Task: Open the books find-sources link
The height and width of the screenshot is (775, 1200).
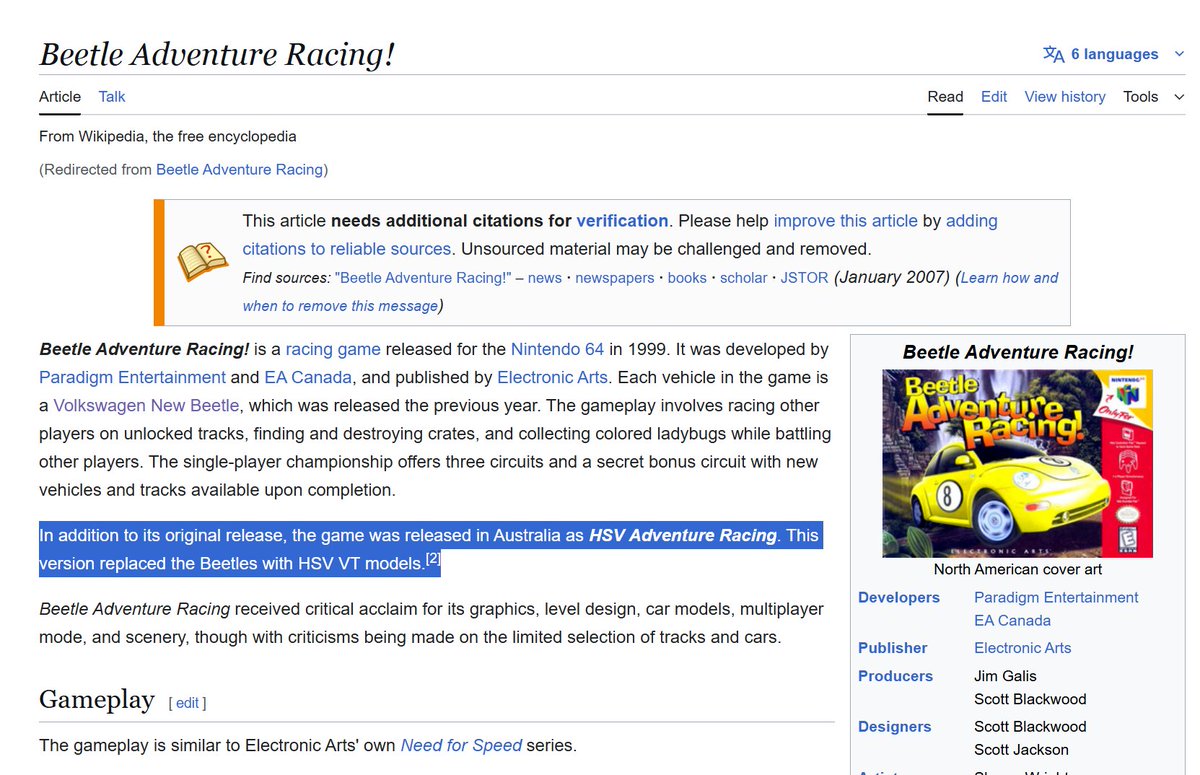Action: point(687,278)
